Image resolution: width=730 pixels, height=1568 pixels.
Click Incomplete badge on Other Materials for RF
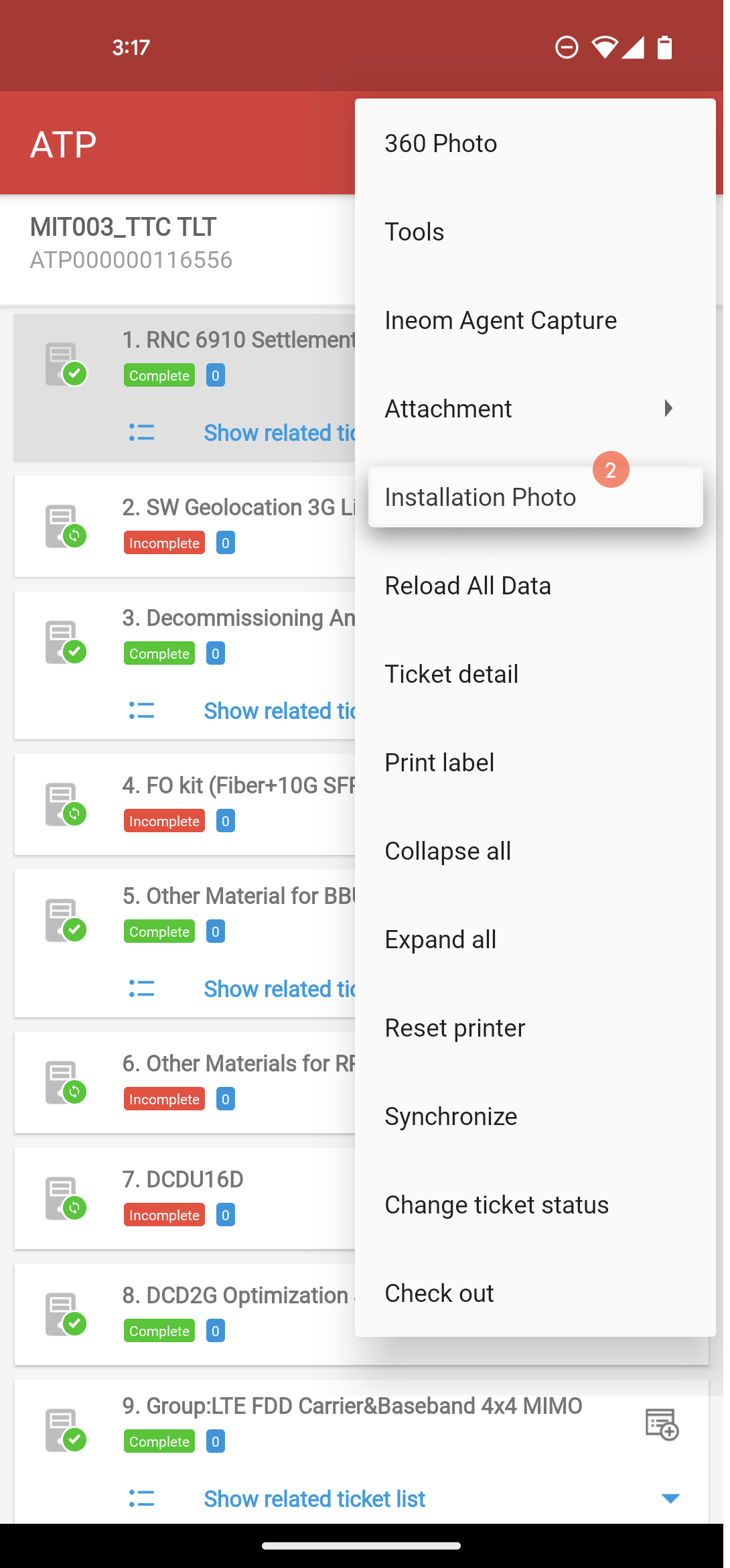[x=164, y=1099]
